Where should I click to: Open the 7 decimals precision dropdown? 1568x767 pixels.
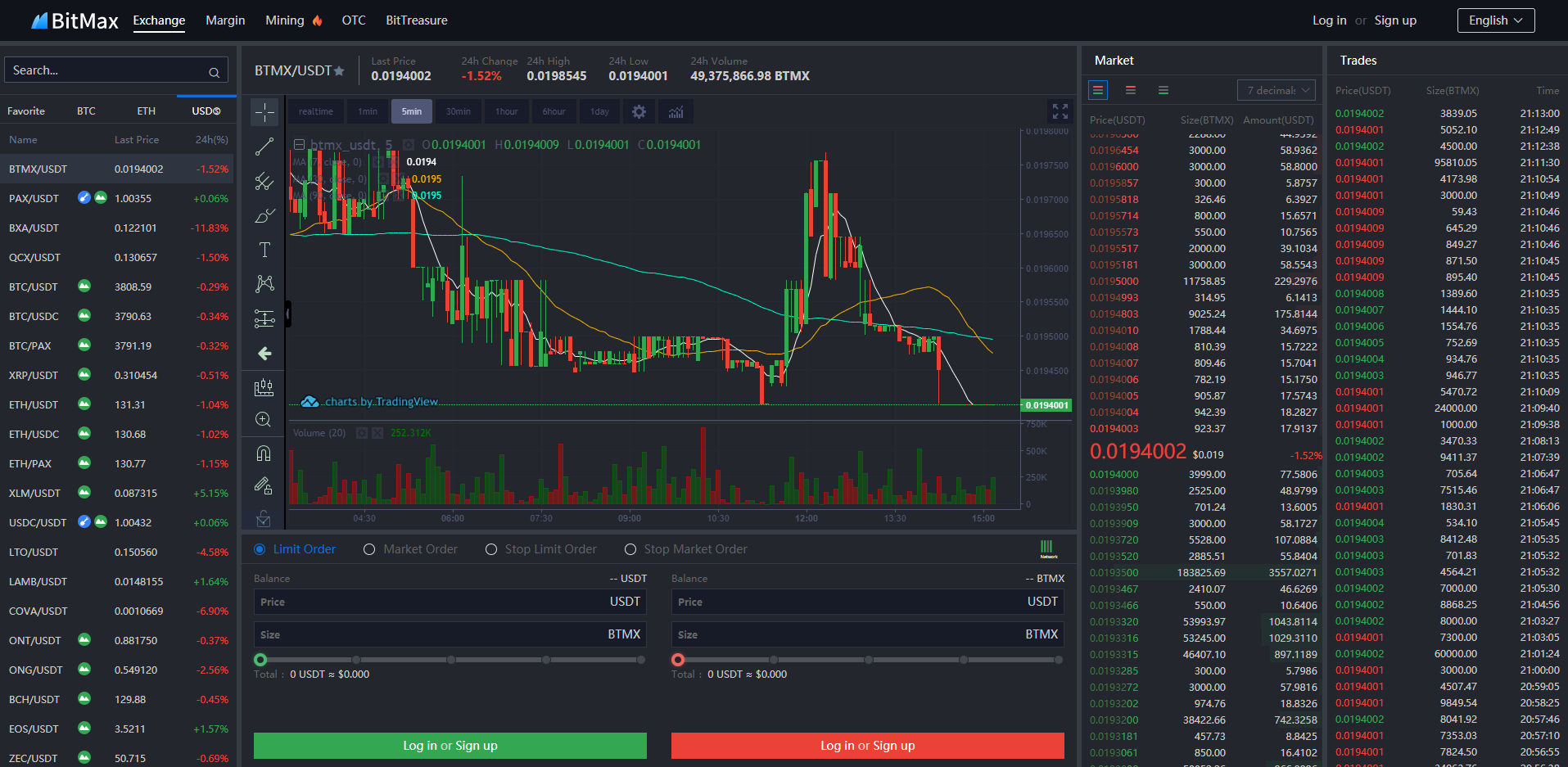(1277, 90)
